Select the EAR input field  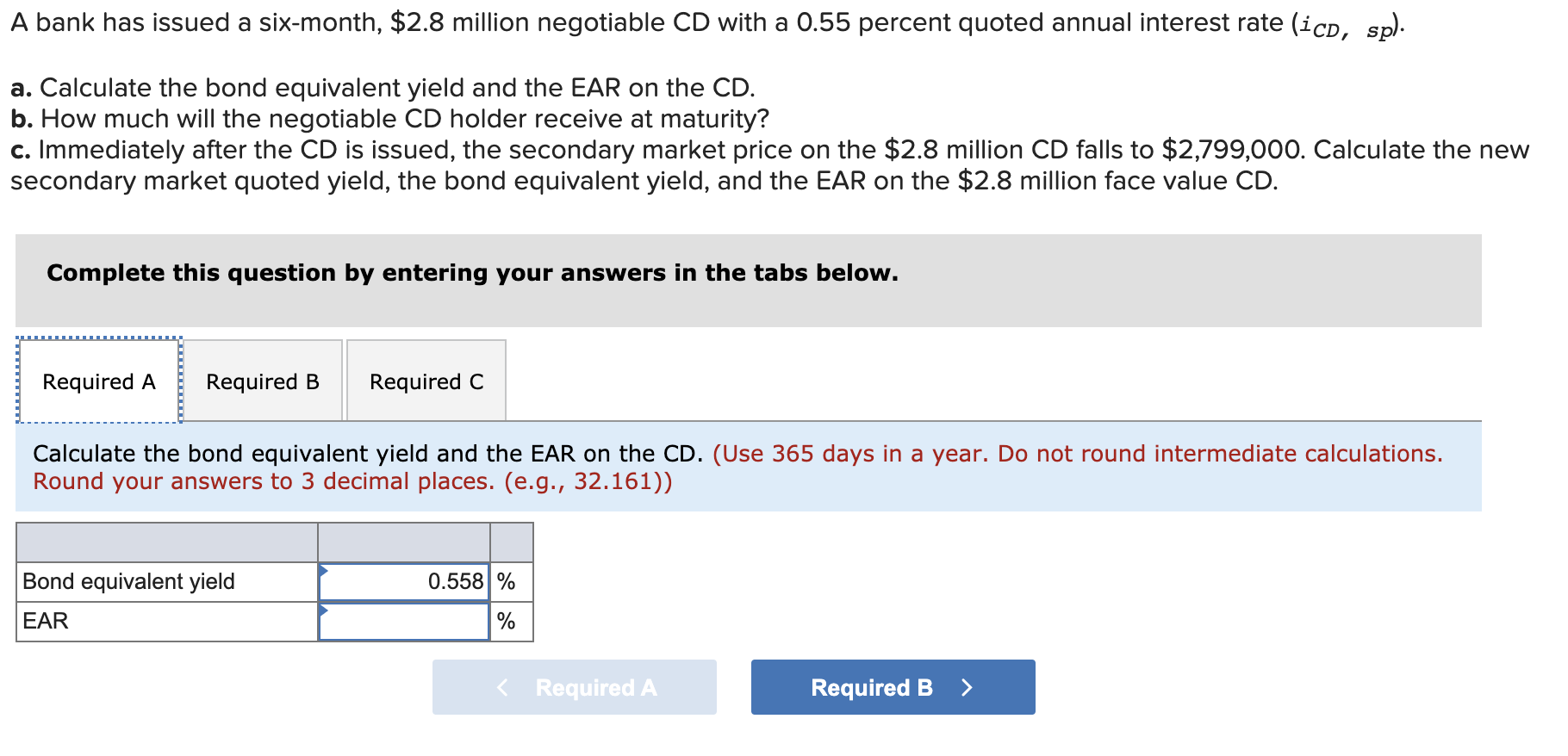pyautogui.click(x=405, y=620)
